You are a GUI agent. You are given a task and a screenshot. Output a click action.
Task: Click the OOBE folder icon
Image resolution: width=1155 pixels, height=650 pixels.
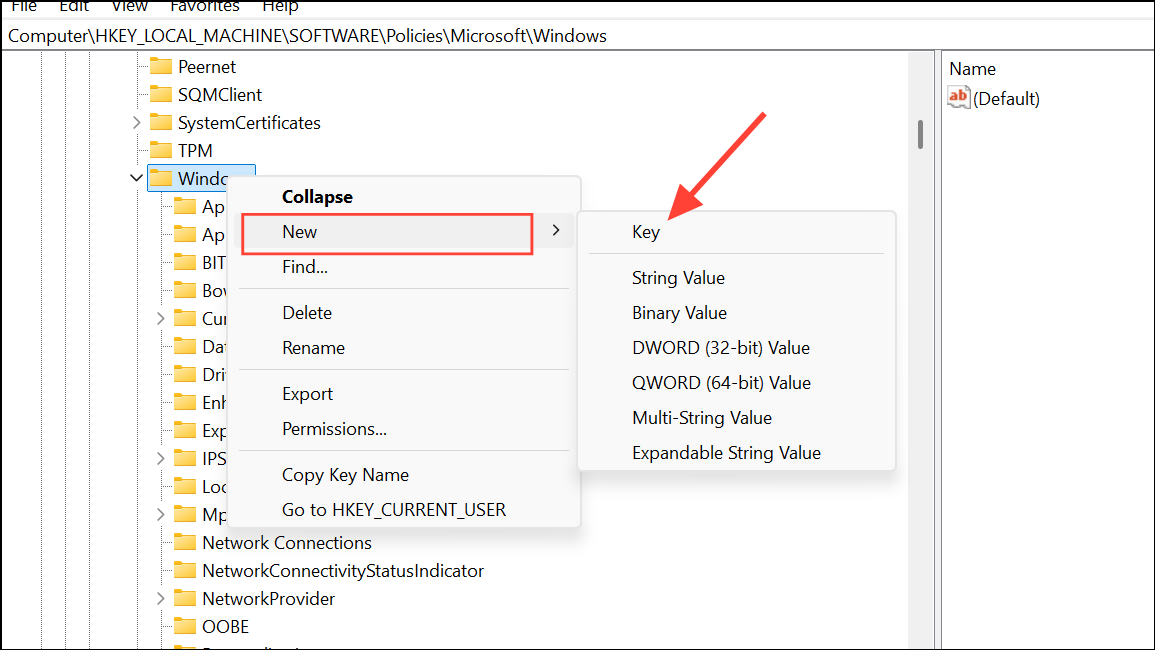click(x=186, y=626)
